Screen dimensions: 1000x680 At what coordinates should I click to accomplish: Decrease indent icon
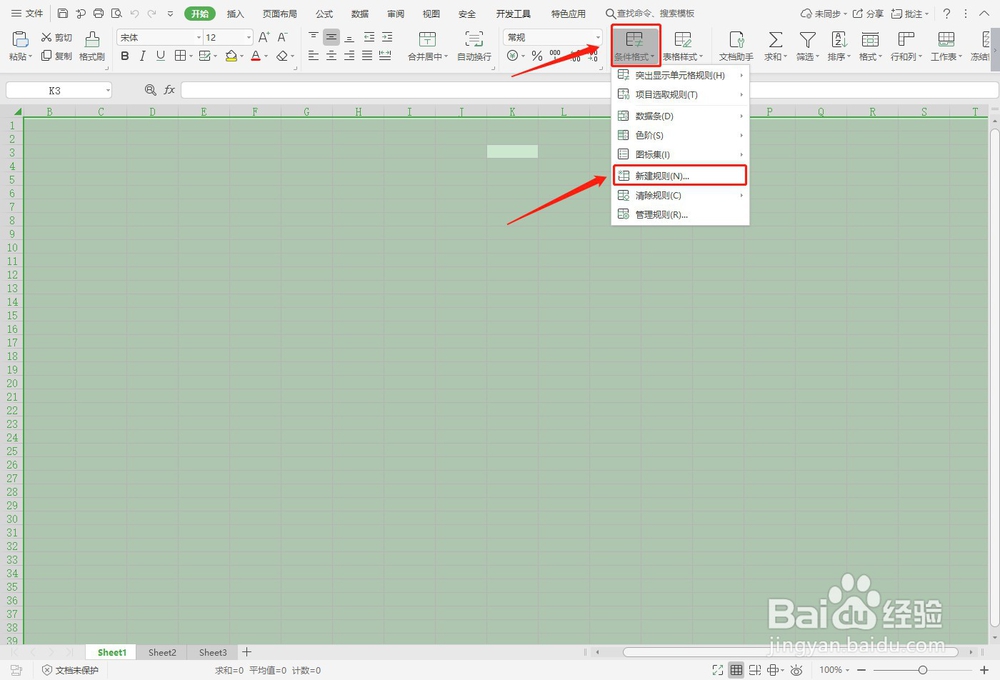(x=369, y=37)
